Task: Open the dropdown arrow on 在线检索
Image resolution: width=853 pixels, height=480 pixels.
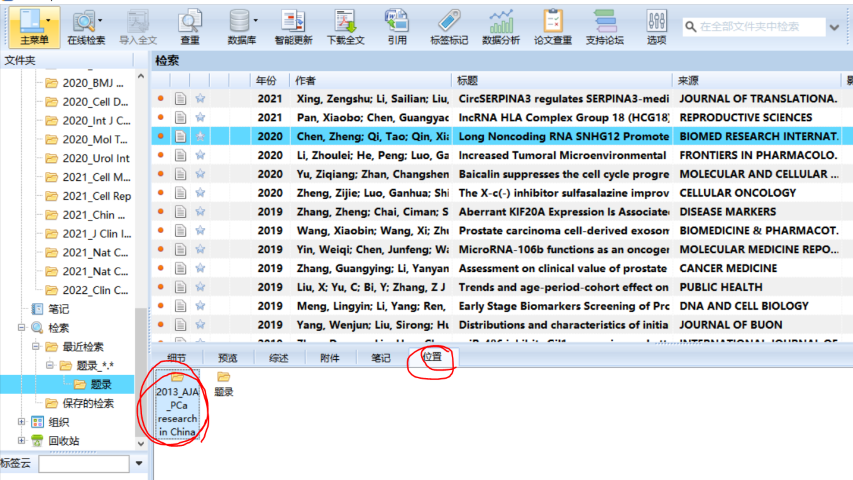Action: 101,21
